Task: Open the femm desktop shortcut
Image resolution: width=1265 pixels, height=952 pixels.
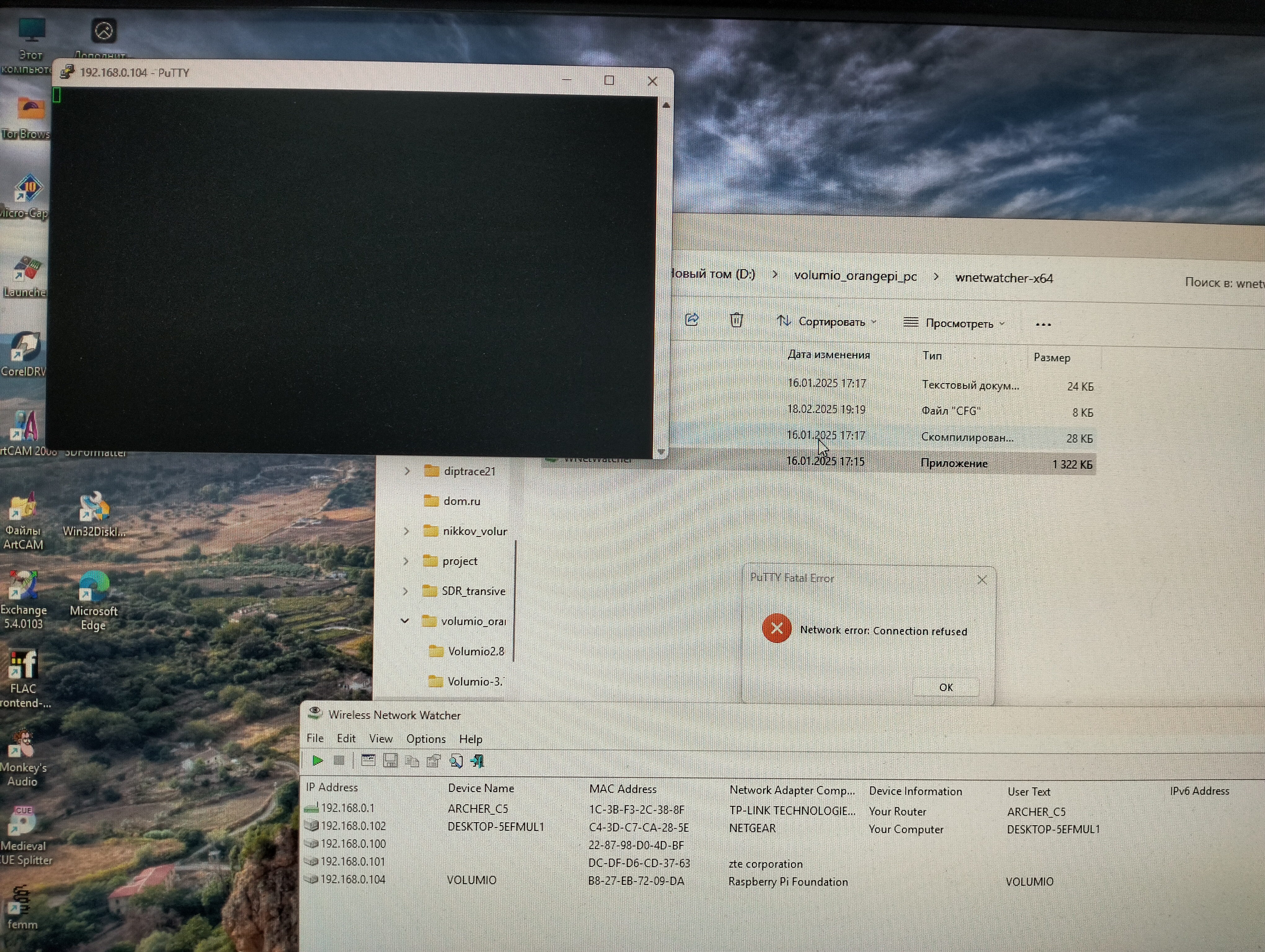Action: pos(22,907)
